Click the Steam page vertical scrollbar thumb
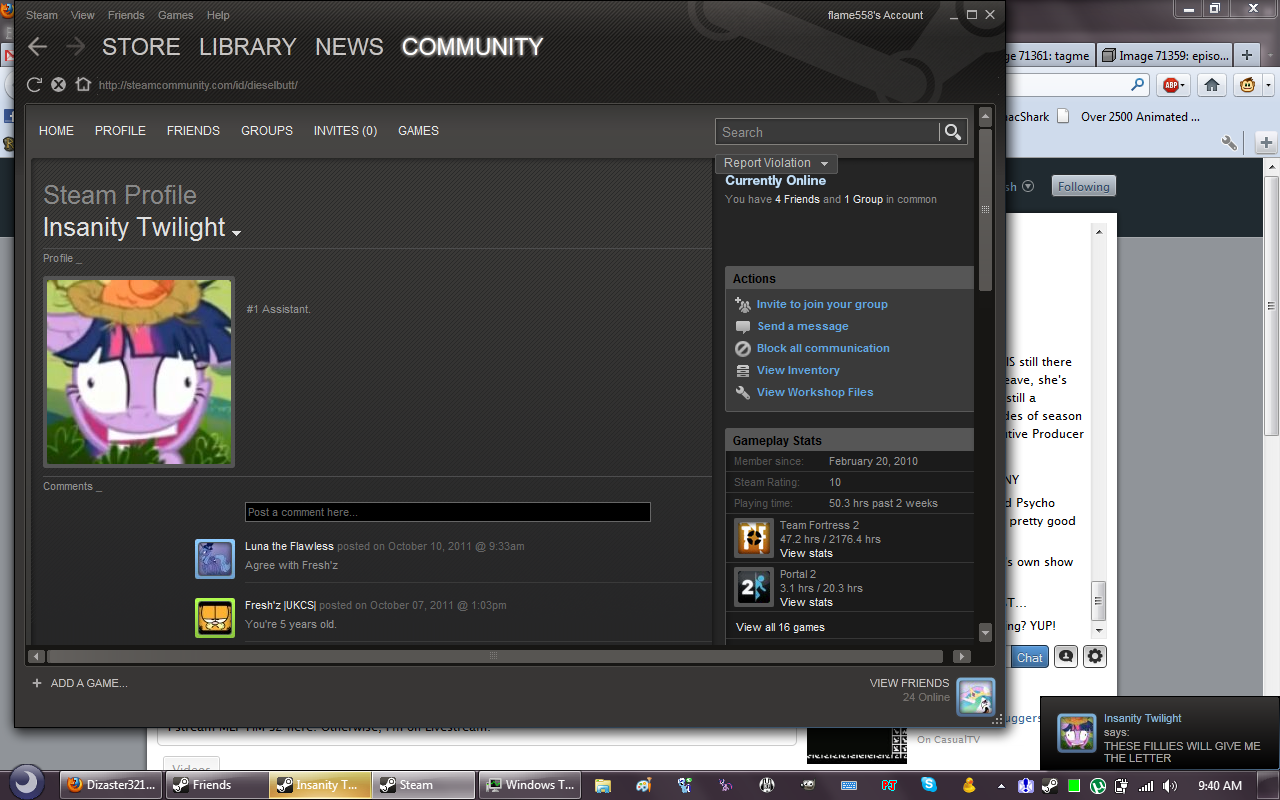 click(x=985, y=209)
